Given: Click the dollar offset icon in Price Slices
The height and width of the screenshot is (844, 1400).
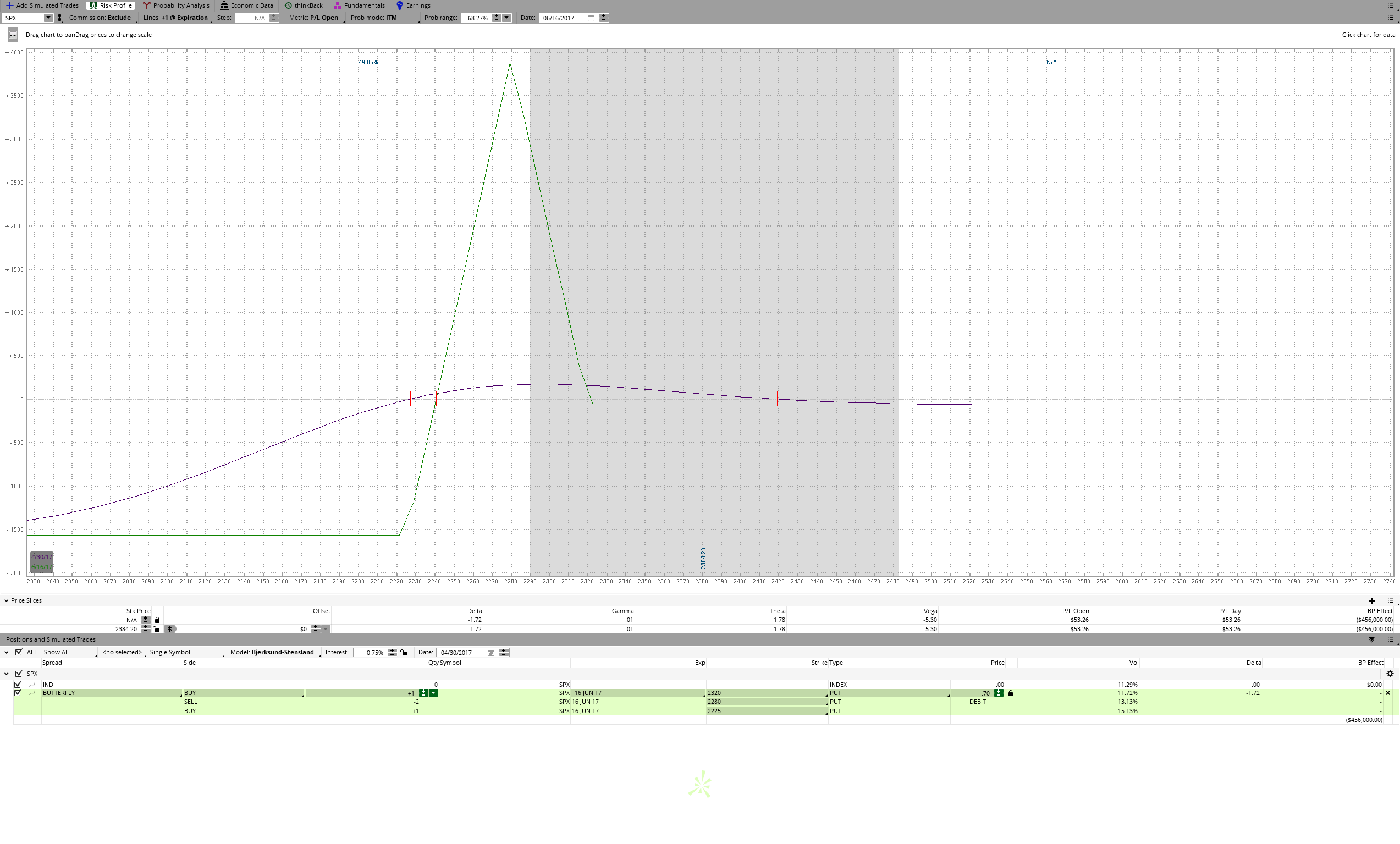Looking at the screenshot, I should pos(170,630).
